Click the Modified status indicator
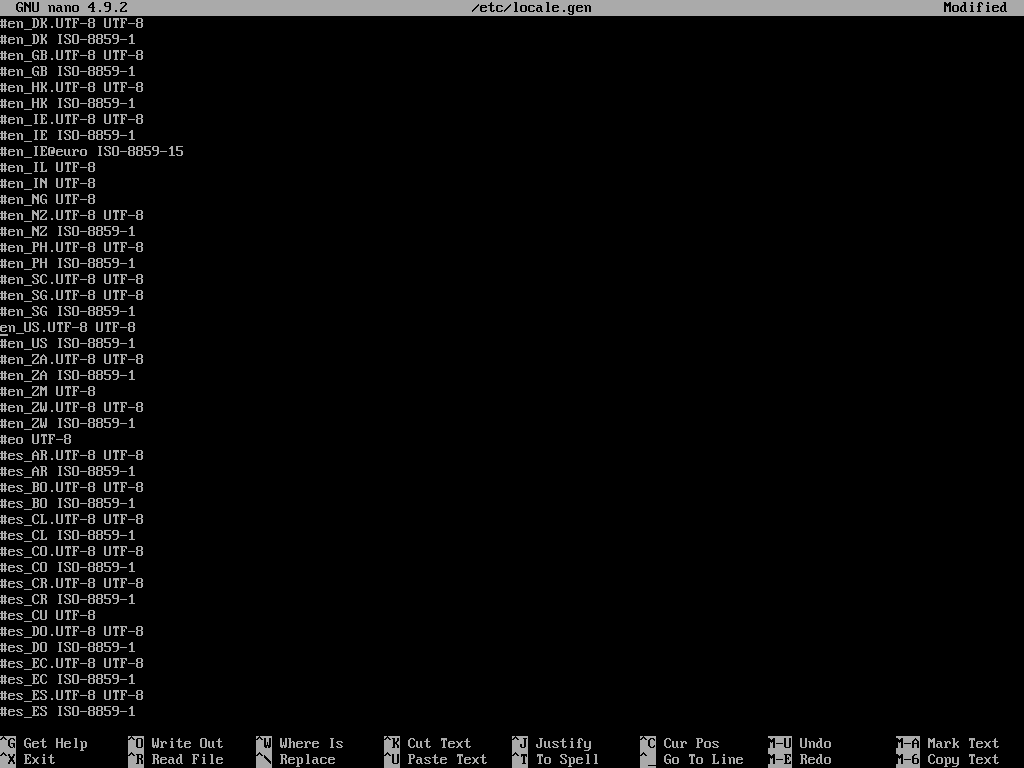1024x768 pixels. click(975, 8)
